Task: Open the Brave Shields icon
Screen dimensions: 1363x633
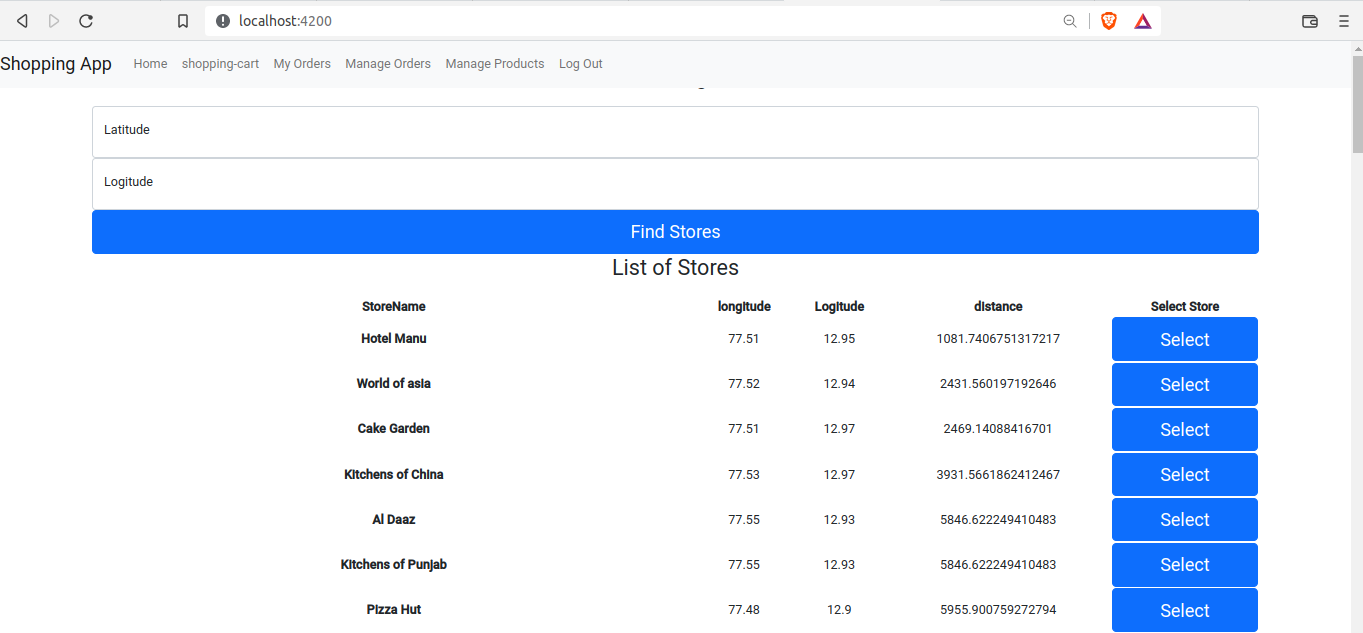Action: tap(1108, 20)
